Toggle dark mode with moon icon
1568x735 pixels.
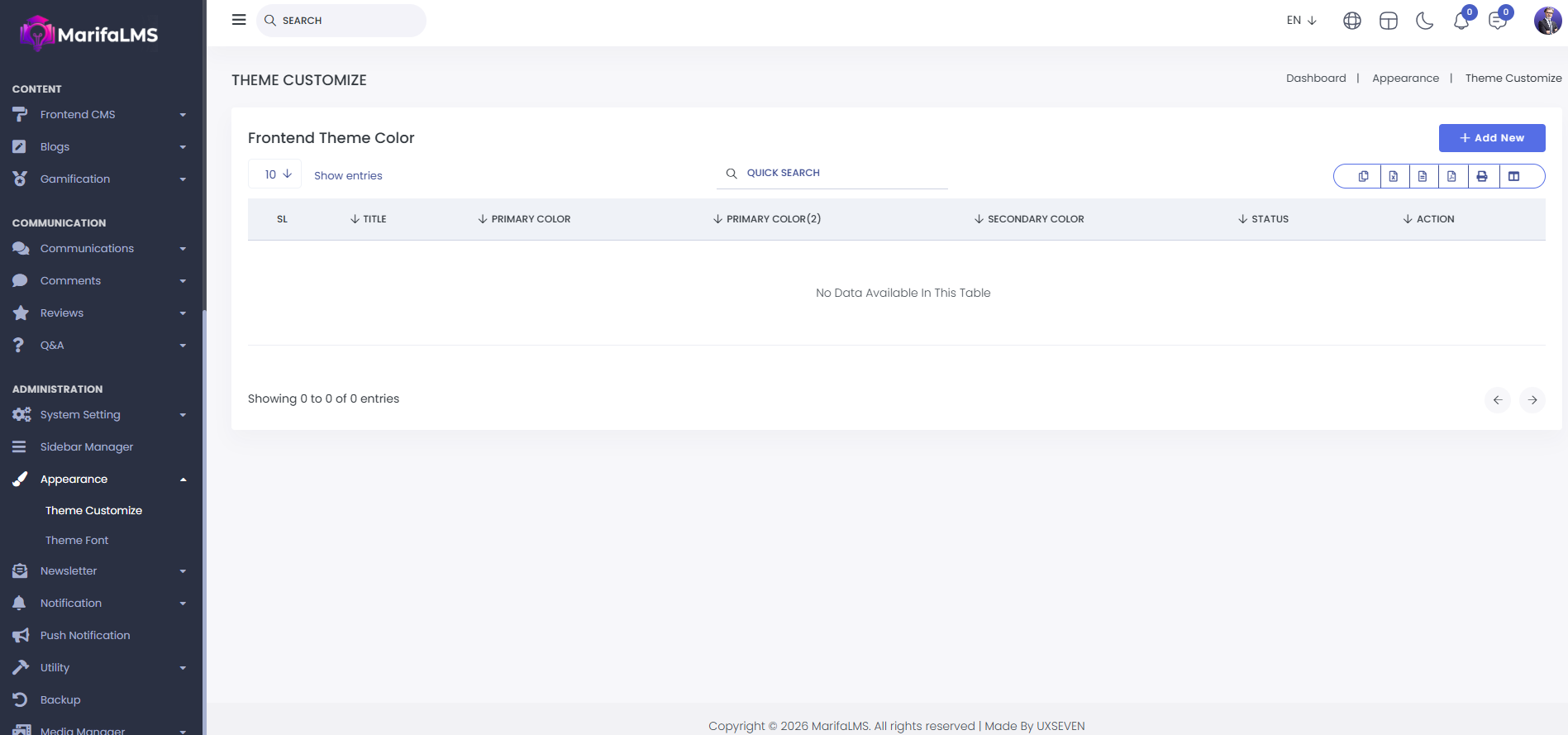click(1424, 21)
